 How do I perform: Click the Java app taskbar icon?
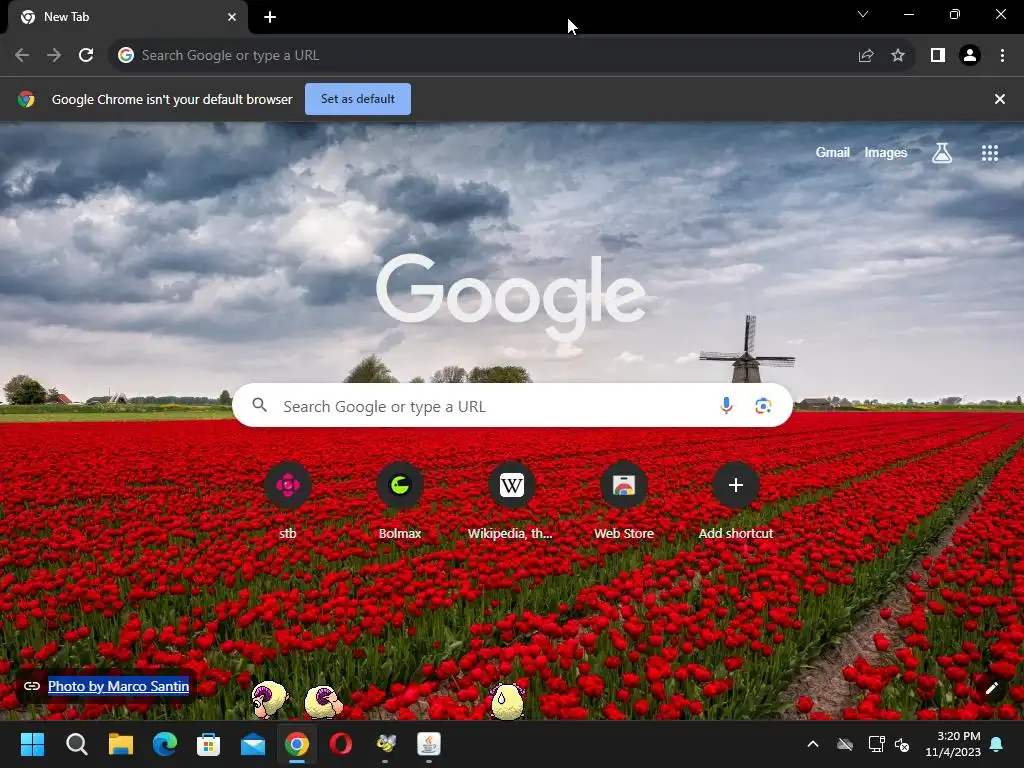[429, 744]
